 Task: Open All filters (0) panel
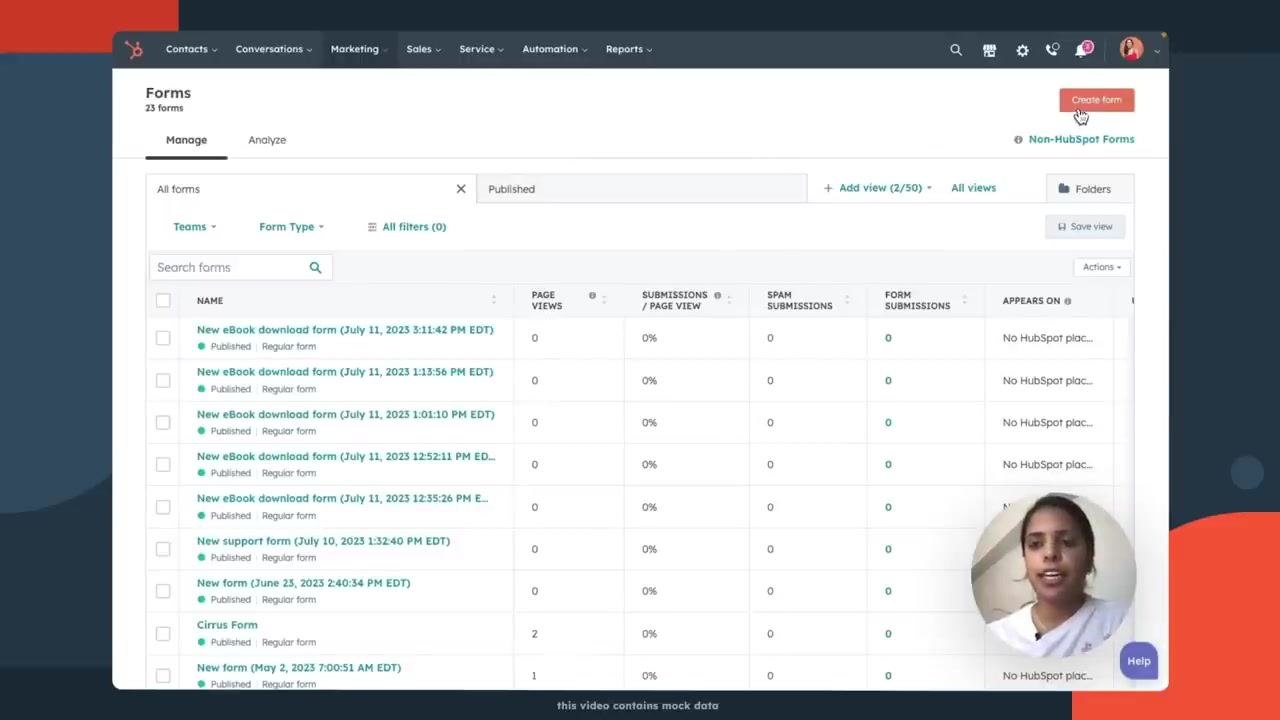(x=407, y=227)
